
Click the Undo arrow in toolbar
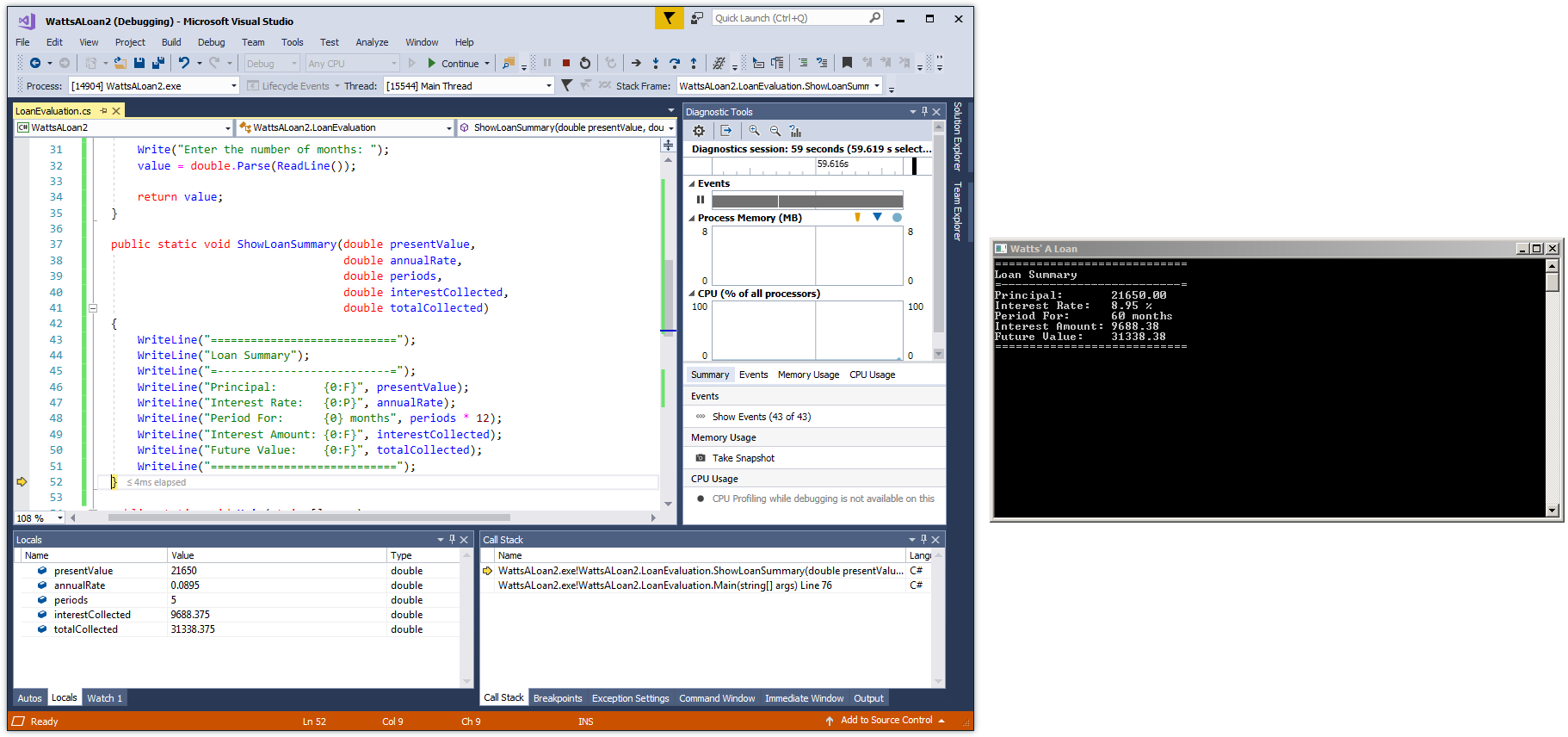(x=184, y=63)
